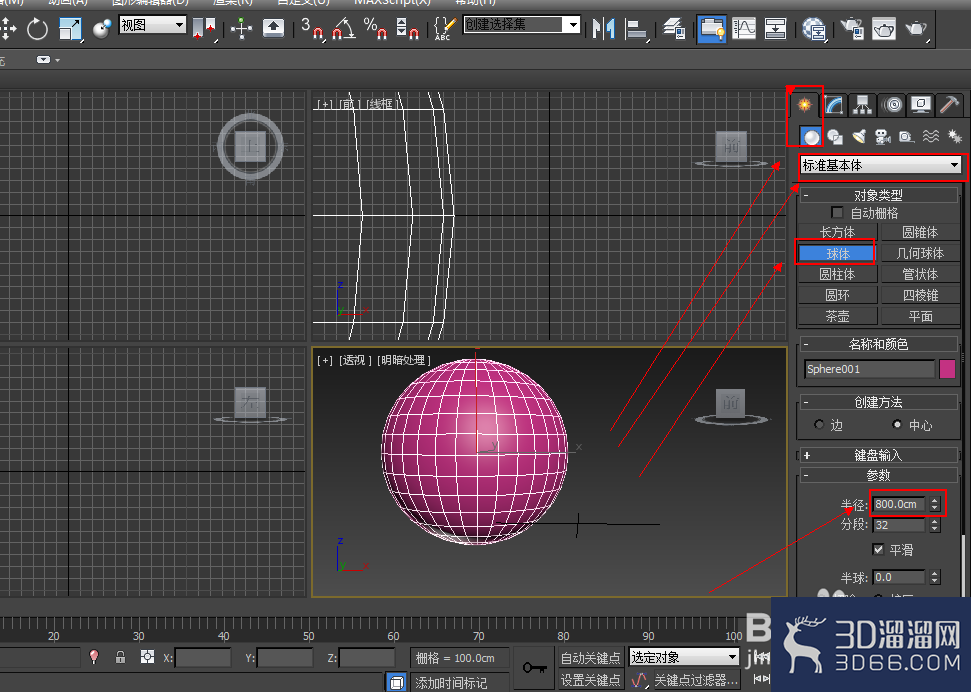The height and width of the screenshot is (692, 971).
Task: Click the 半径 value input field
Action: 898,504
